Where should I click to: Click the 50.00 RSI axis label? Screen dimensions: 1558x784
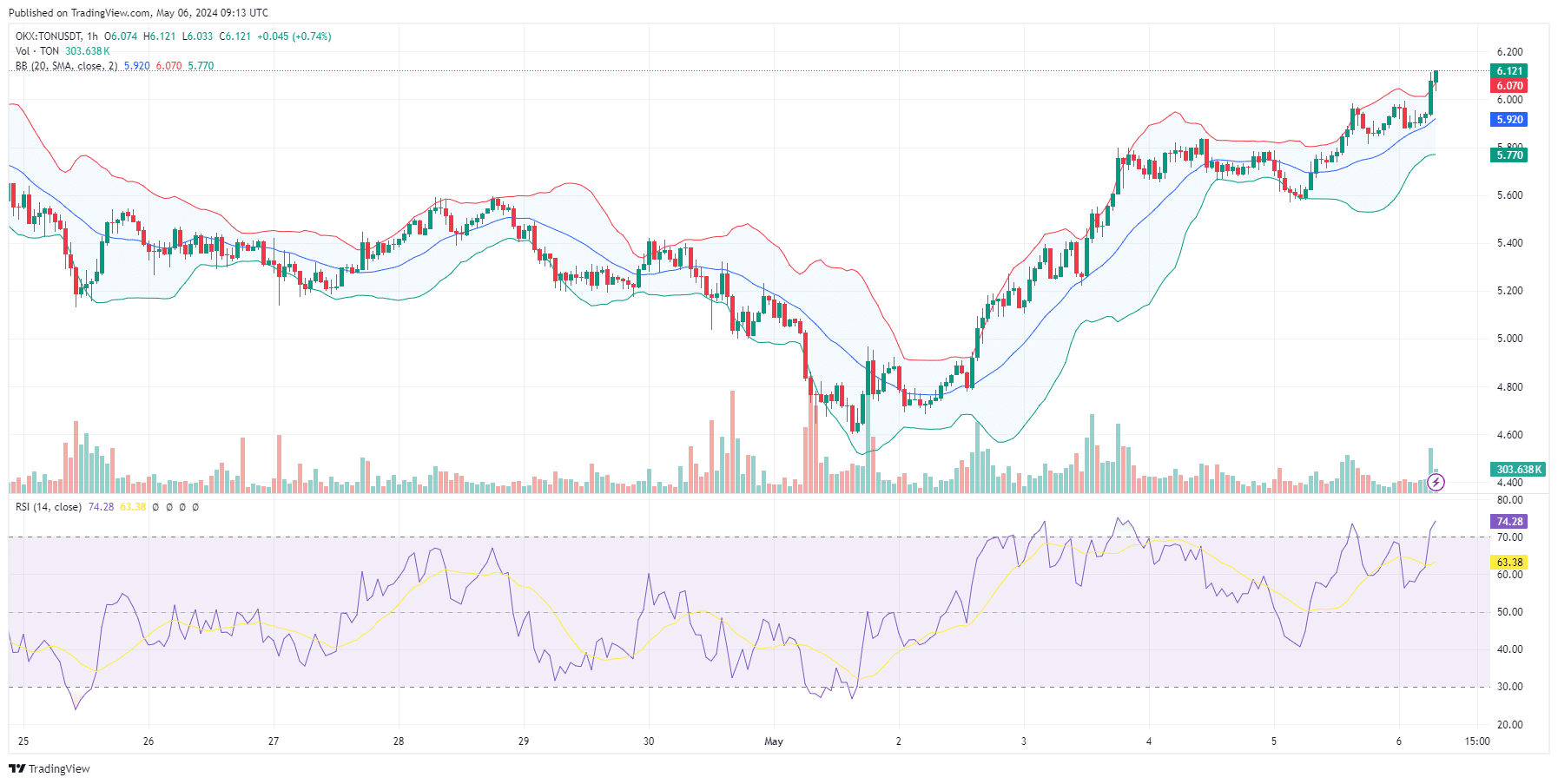(x=1509, y=612)
